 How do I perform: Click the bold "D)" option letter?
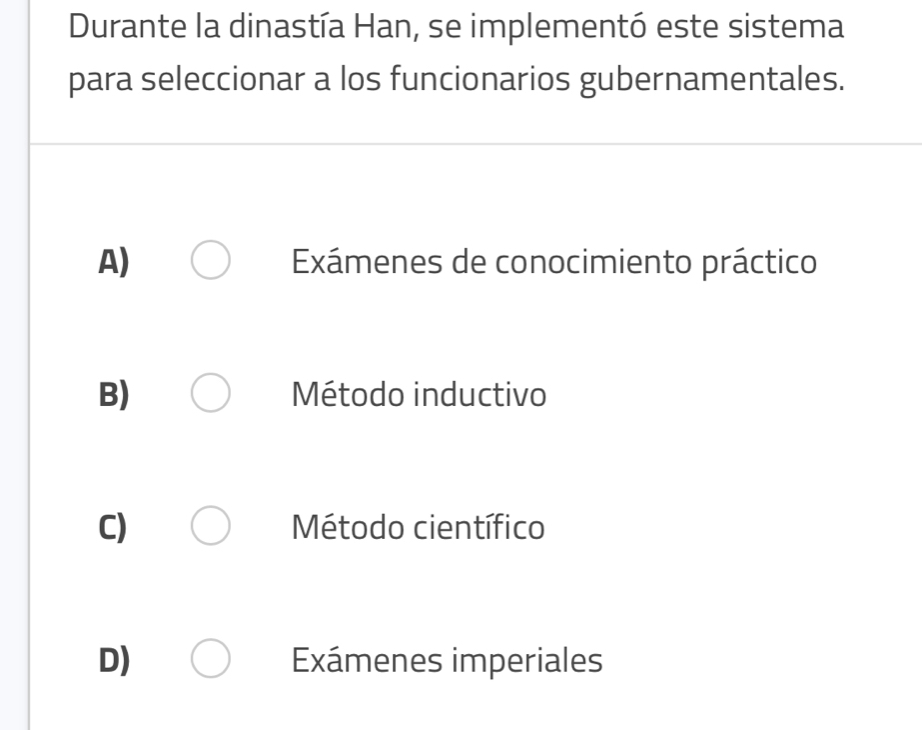[x=115, y=659]
